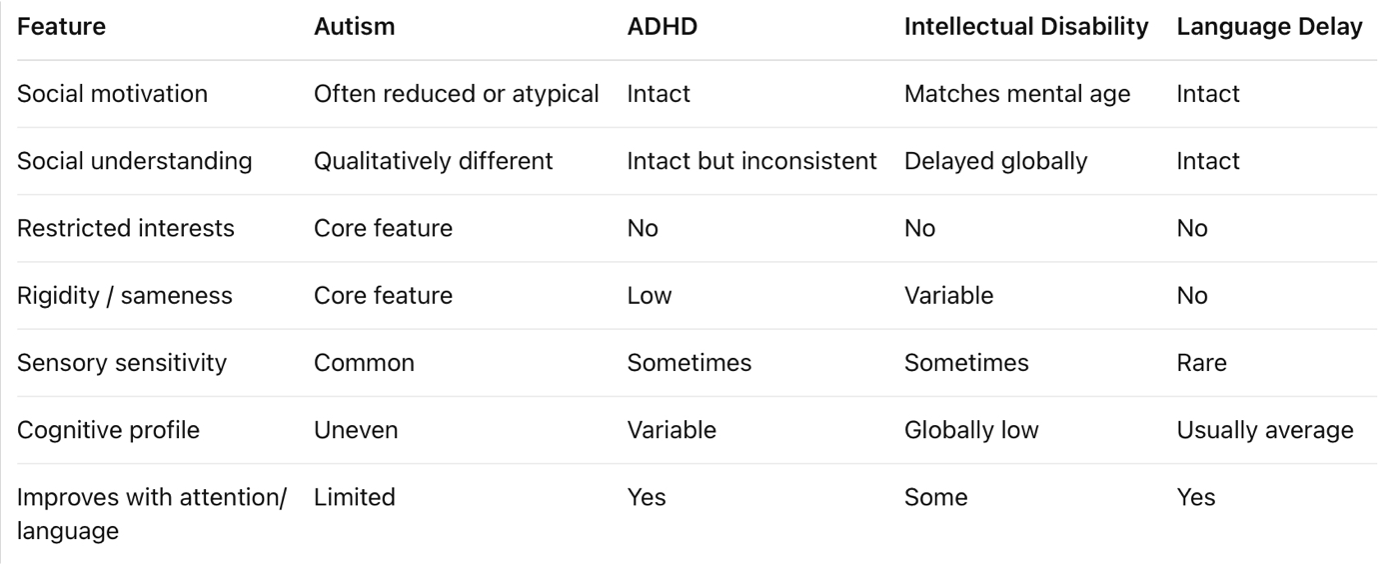Select the 'Globally low' cell

point(971,430)
